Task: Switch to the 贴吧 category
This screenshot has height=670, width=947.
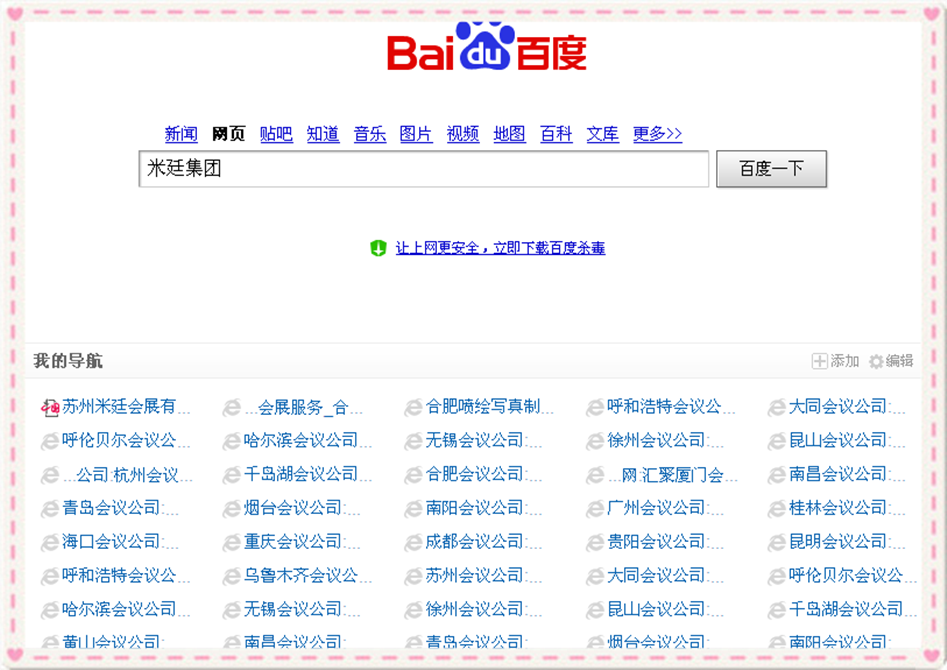Action: pos(276,134)
